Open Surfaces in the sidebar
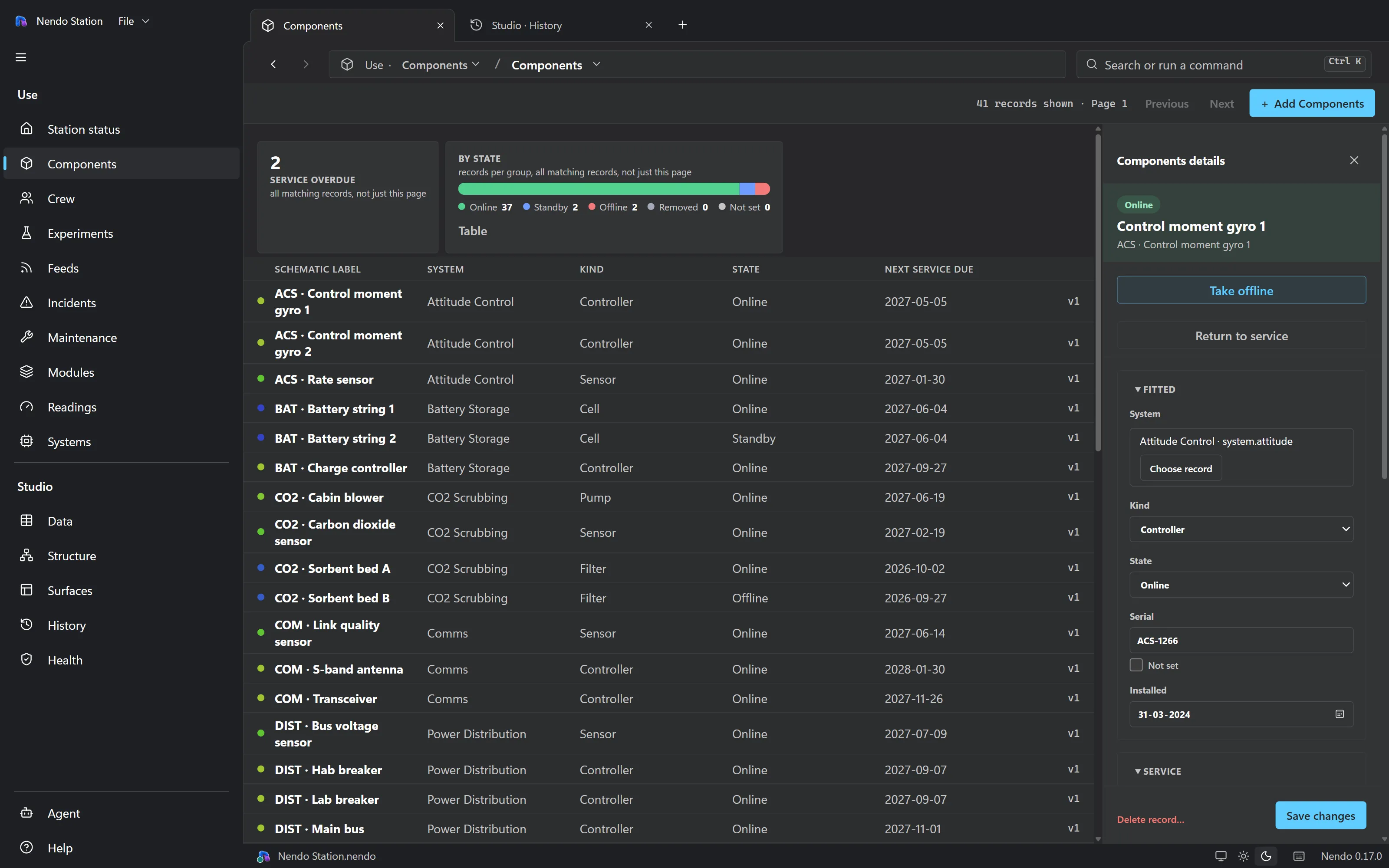This screenshot has width=1389, height=868. pyautogui.click(x=122, y=590)
